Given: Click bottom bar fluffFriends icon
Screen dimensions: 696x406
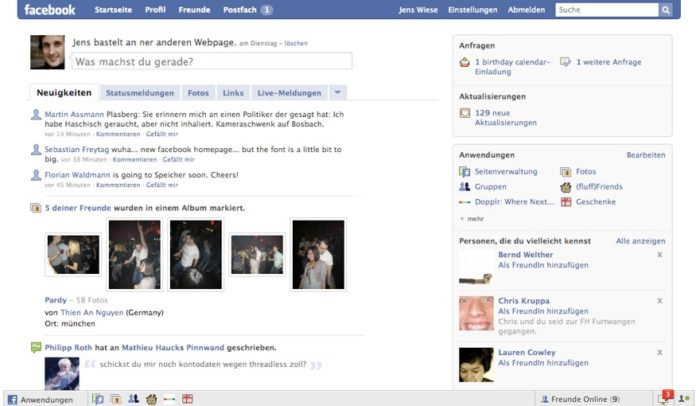Looking at the screenshot, I should [x=151, y=399].
